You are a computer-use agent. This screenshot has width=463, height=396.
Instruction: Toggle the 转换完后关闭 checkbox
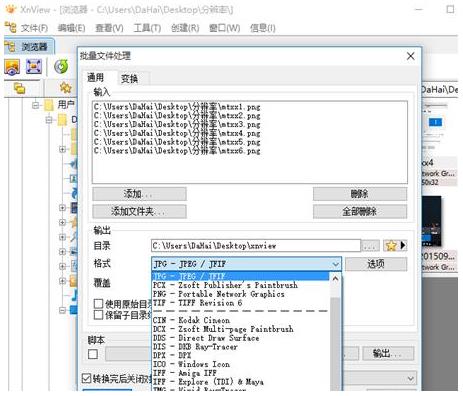tap(86, 378)
